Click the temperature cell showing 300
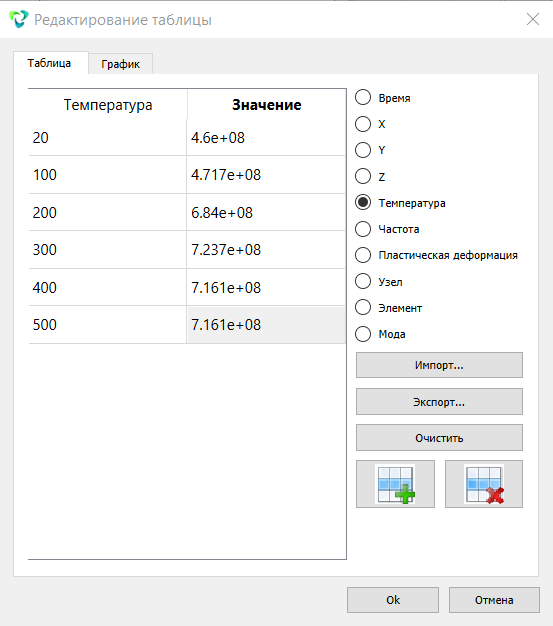The height and width of the screenshot is (626, 553). [x=107, y=250]
